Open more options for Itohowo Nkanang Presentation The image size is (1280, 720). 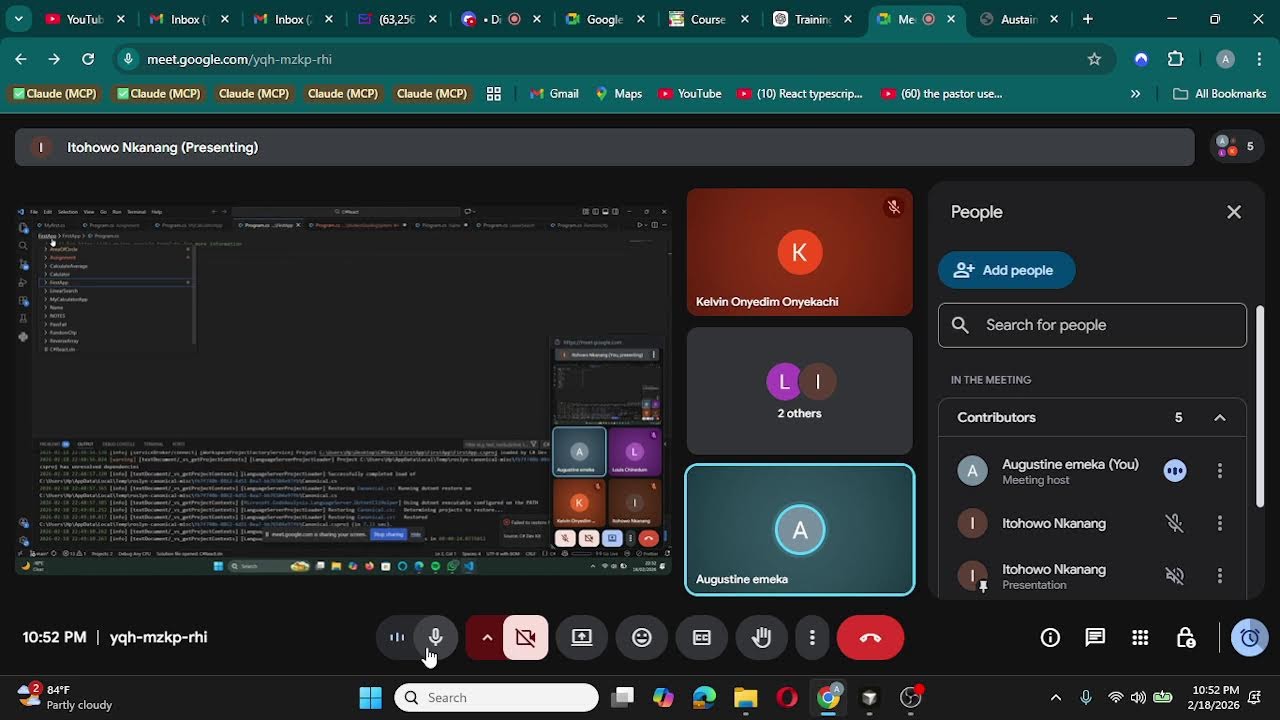point(1220,576)
